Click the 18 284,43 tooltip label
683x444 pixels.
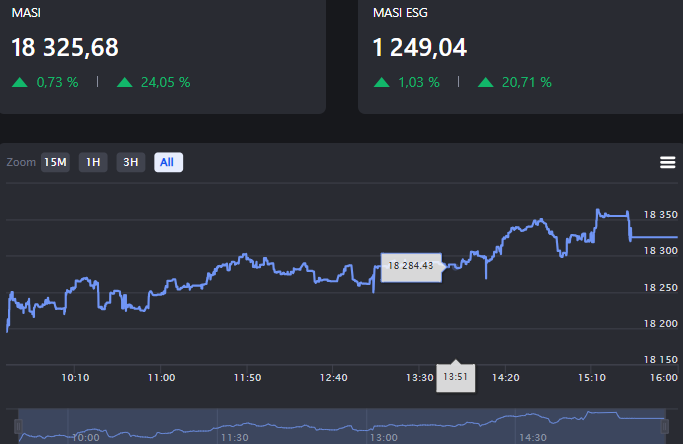(x=410, y=265)
